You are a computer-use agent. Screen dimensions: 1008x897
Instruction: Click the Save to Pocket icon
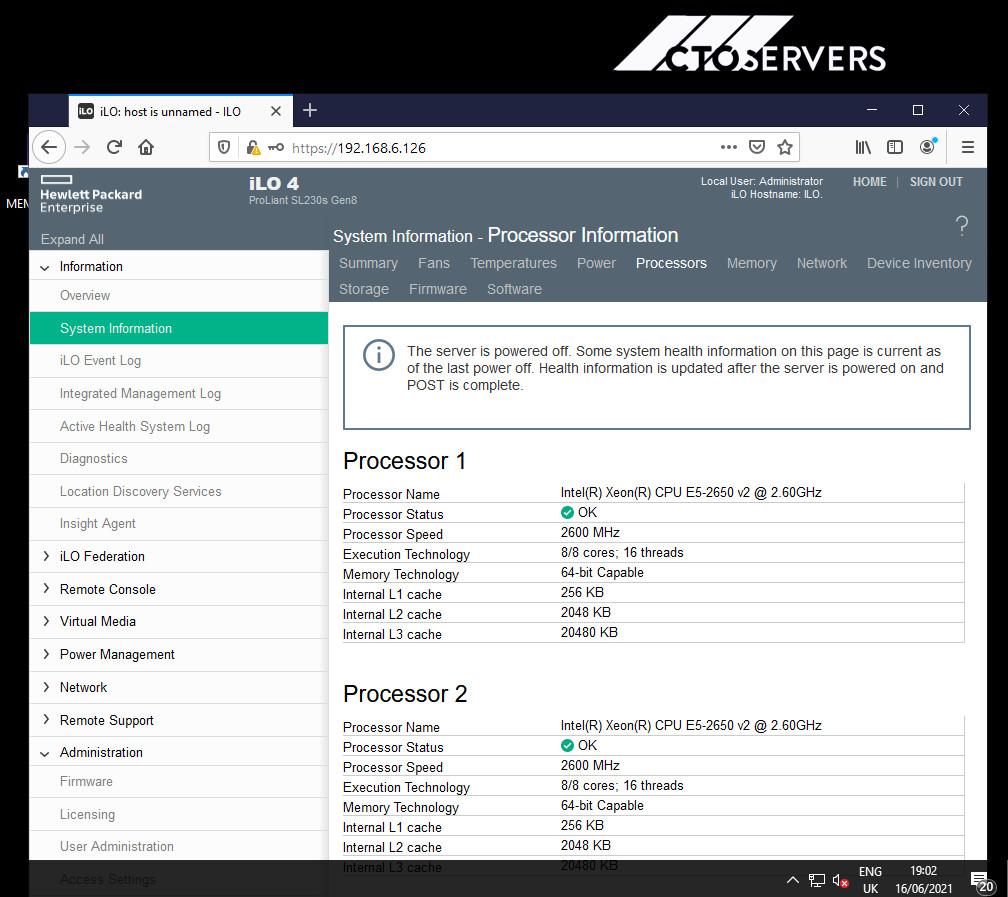point(757,147)
